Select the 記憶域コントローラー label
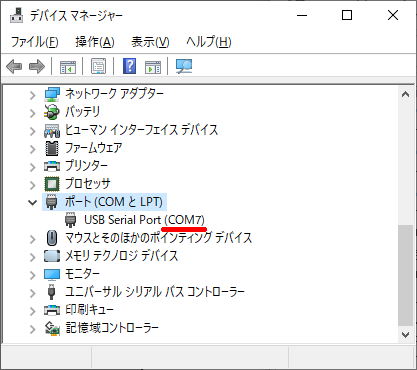417x370 pixels. pos(112,328)
